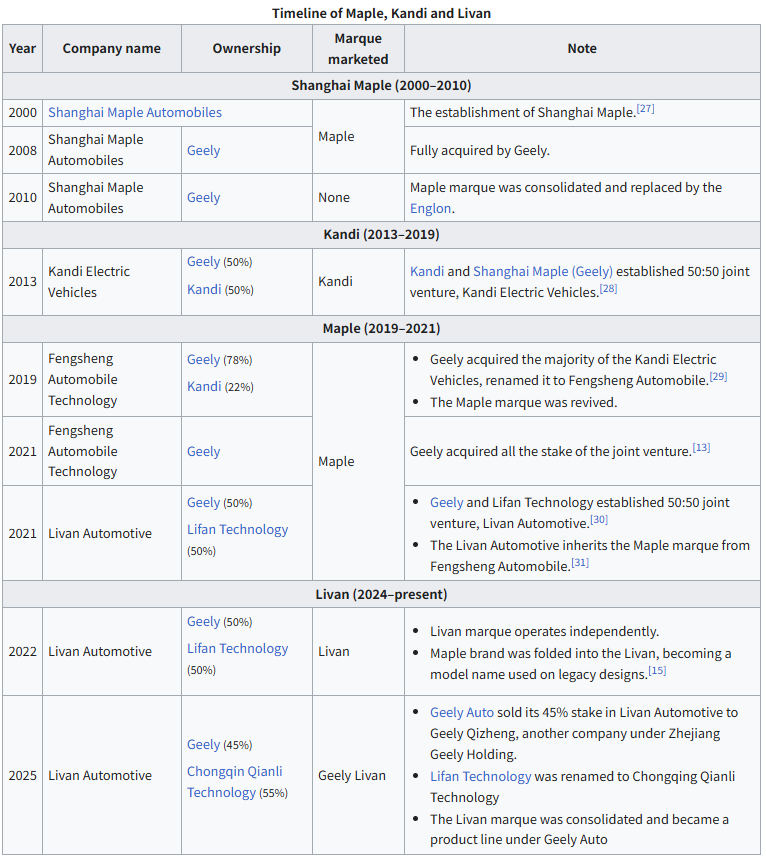The image size is (766, 861).
Task: Click the Kandi (2013–2019) section header
Action: pyautogui.click(x=381, y=235)
